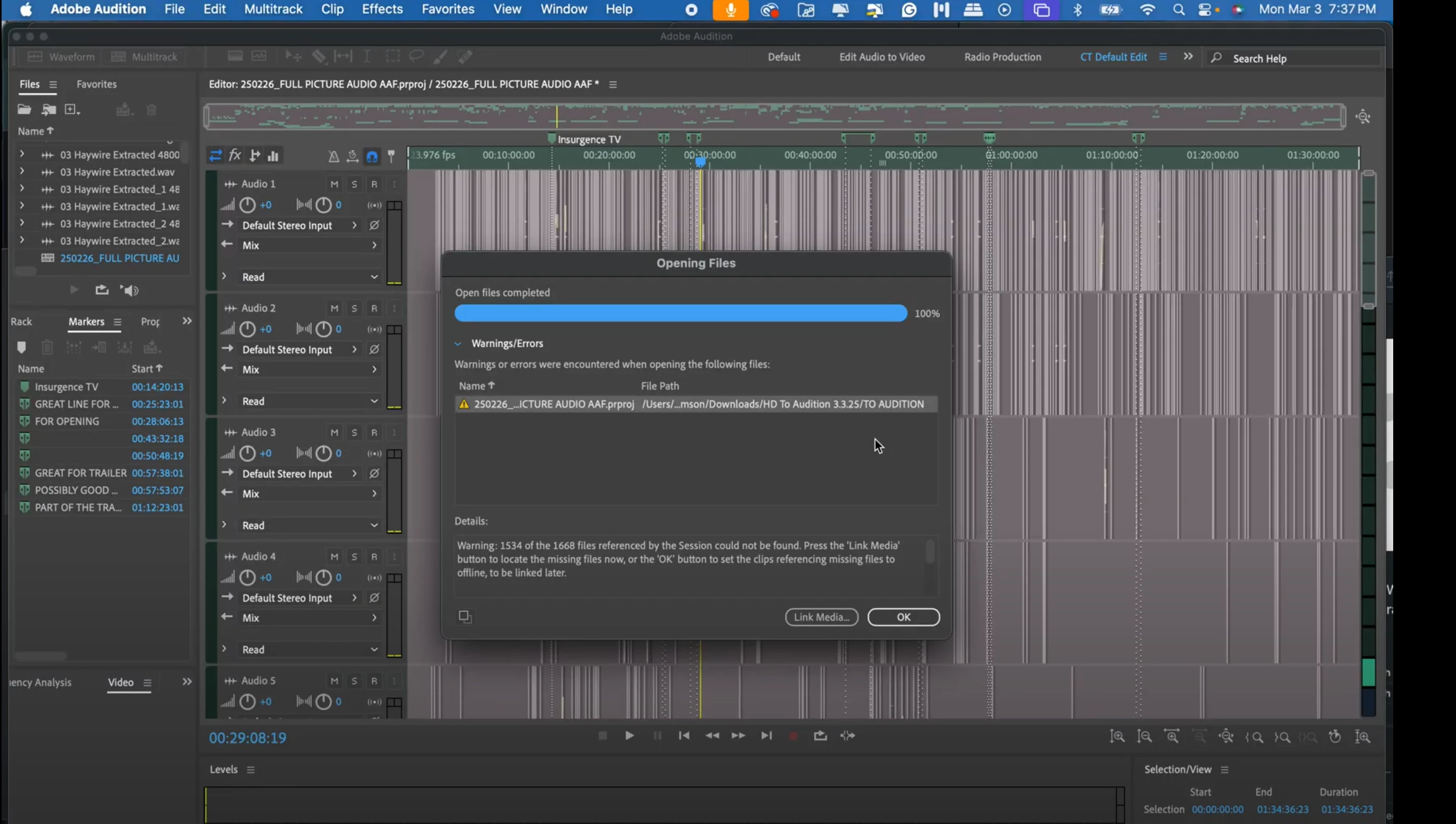Arm Audio 3 track for record
This screenshot has width=1456, height=824.
click(374, 432)
